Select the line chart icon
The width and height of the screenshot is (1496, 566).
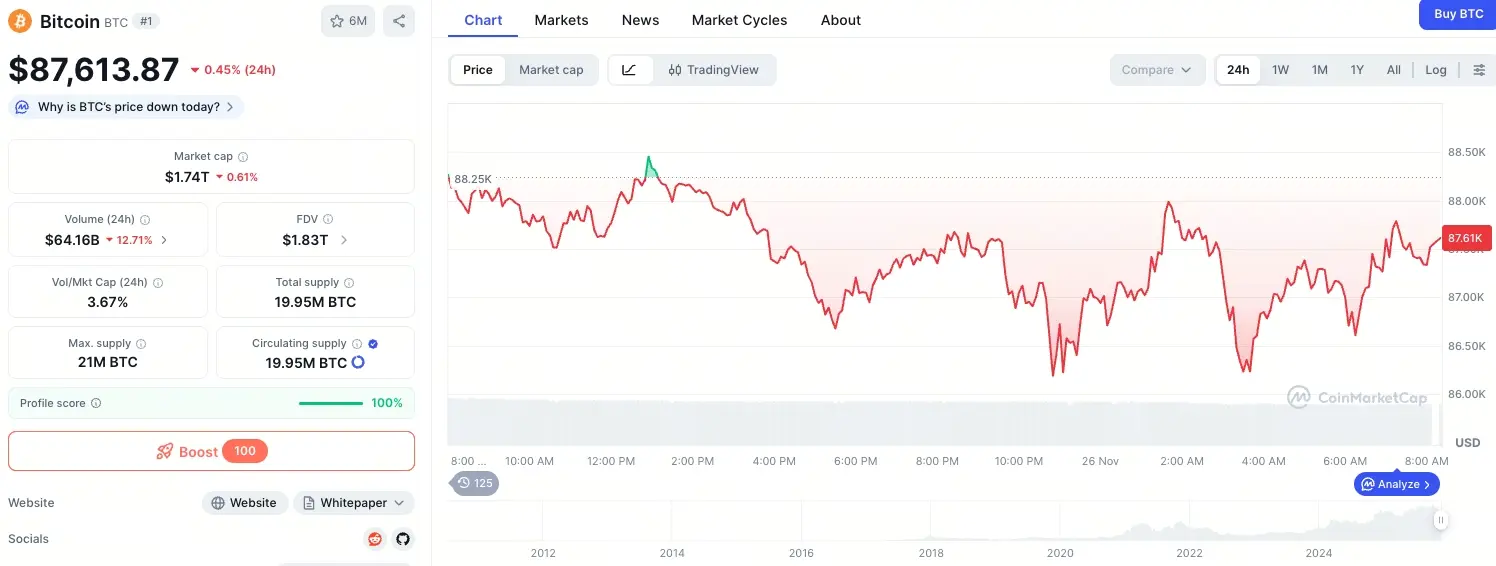coord(629,70)
